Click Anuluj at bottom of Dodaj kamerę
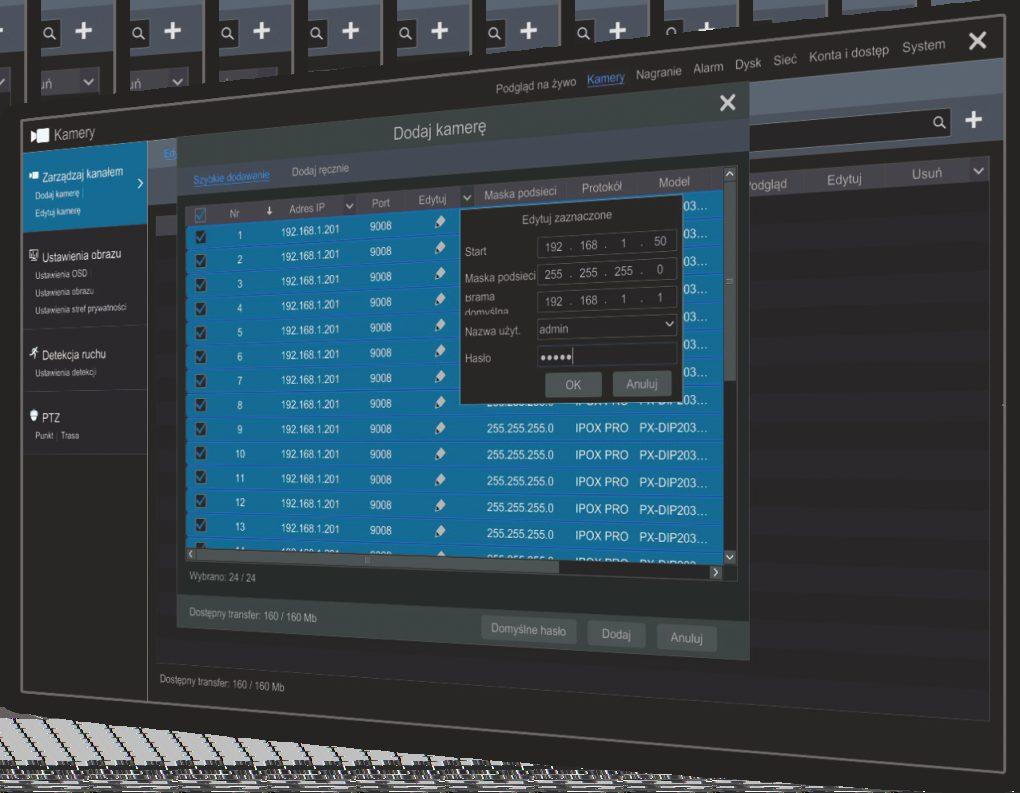 pos(686,638)
